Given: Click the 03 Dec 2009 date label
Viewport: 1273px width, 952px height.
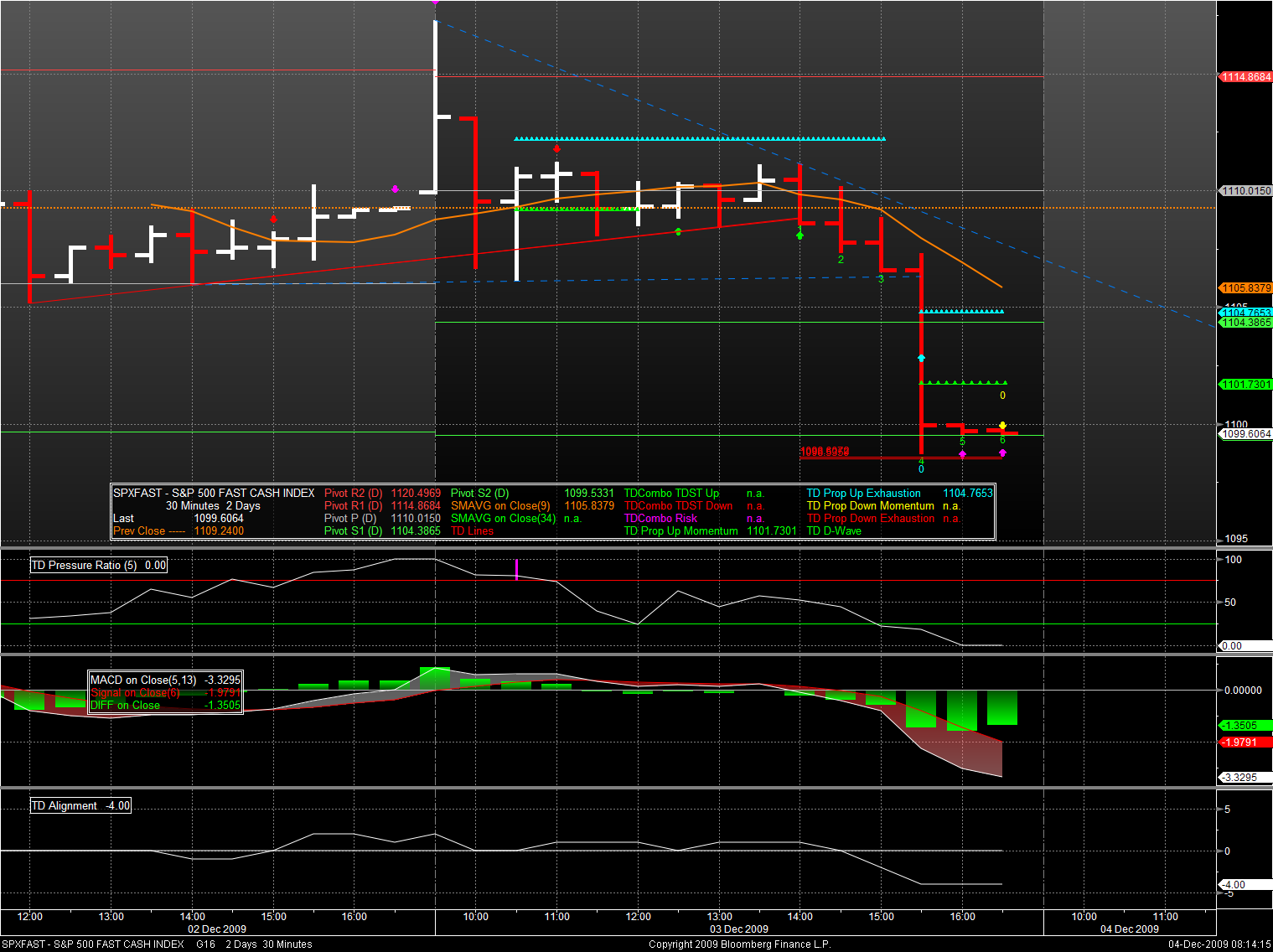Looking at the screenshot, I should (x=738, y=929).
